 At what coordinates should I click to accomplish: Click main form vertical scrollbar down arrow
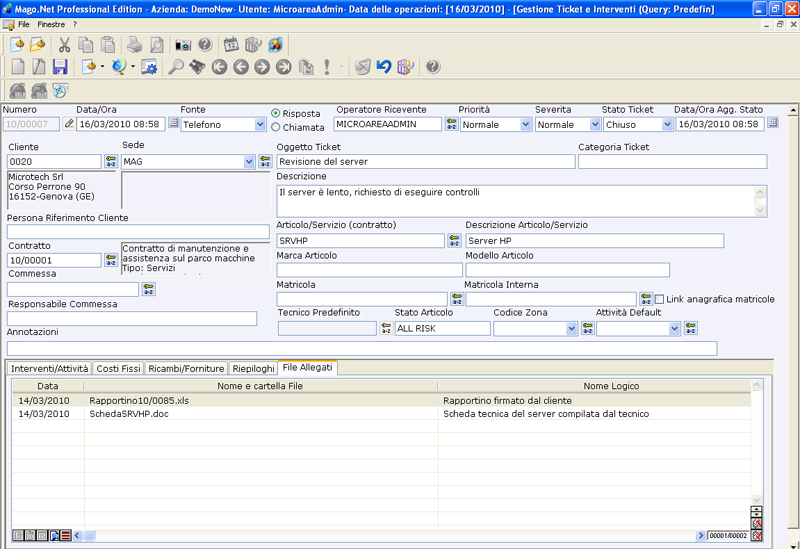click(x=793, y=544)
